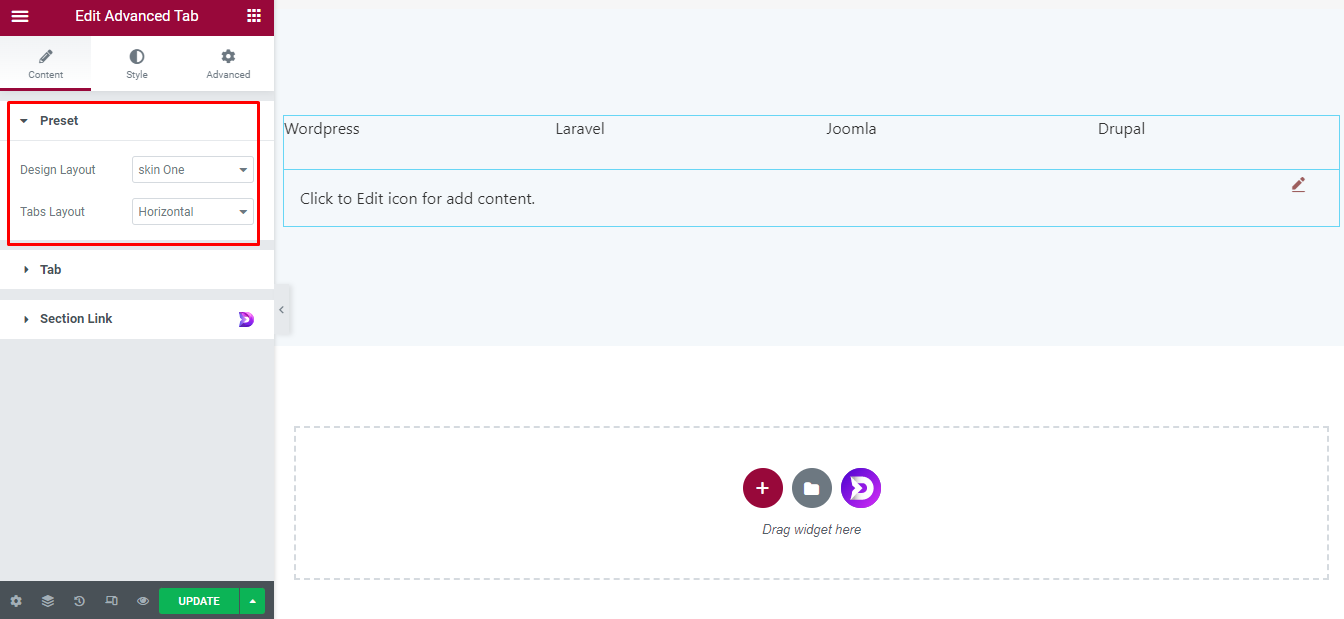Screen dimensions: 1344x619
Task: Collapse the editor panel with side arrow
Action: point(282,310)
